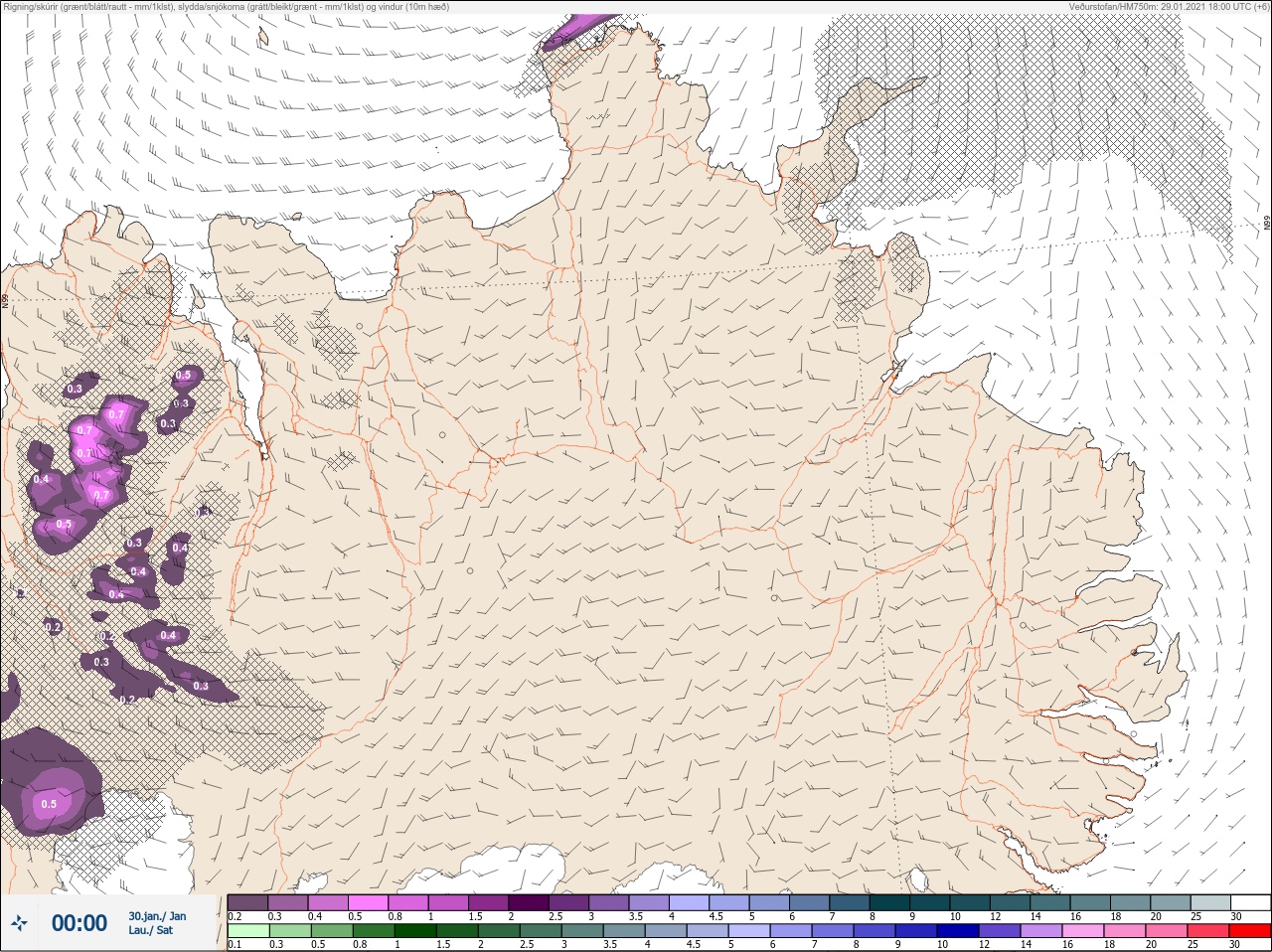The height and width of the screenshot is (952, 1272).
Task: Click the N99 label on the right edge
Action: pos(1267,225)
